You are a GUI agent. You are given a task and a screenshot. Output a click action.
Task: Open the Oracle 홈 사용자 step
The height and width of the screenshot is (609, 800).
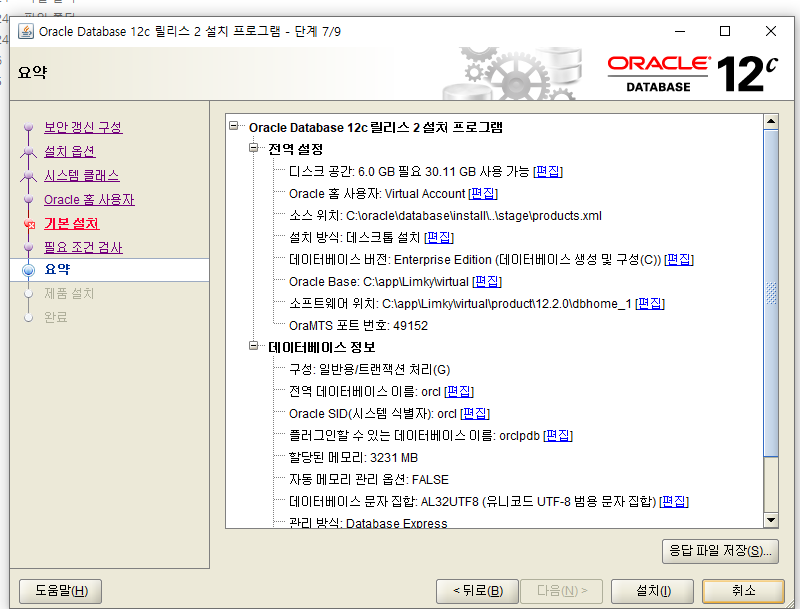(89, 199)
